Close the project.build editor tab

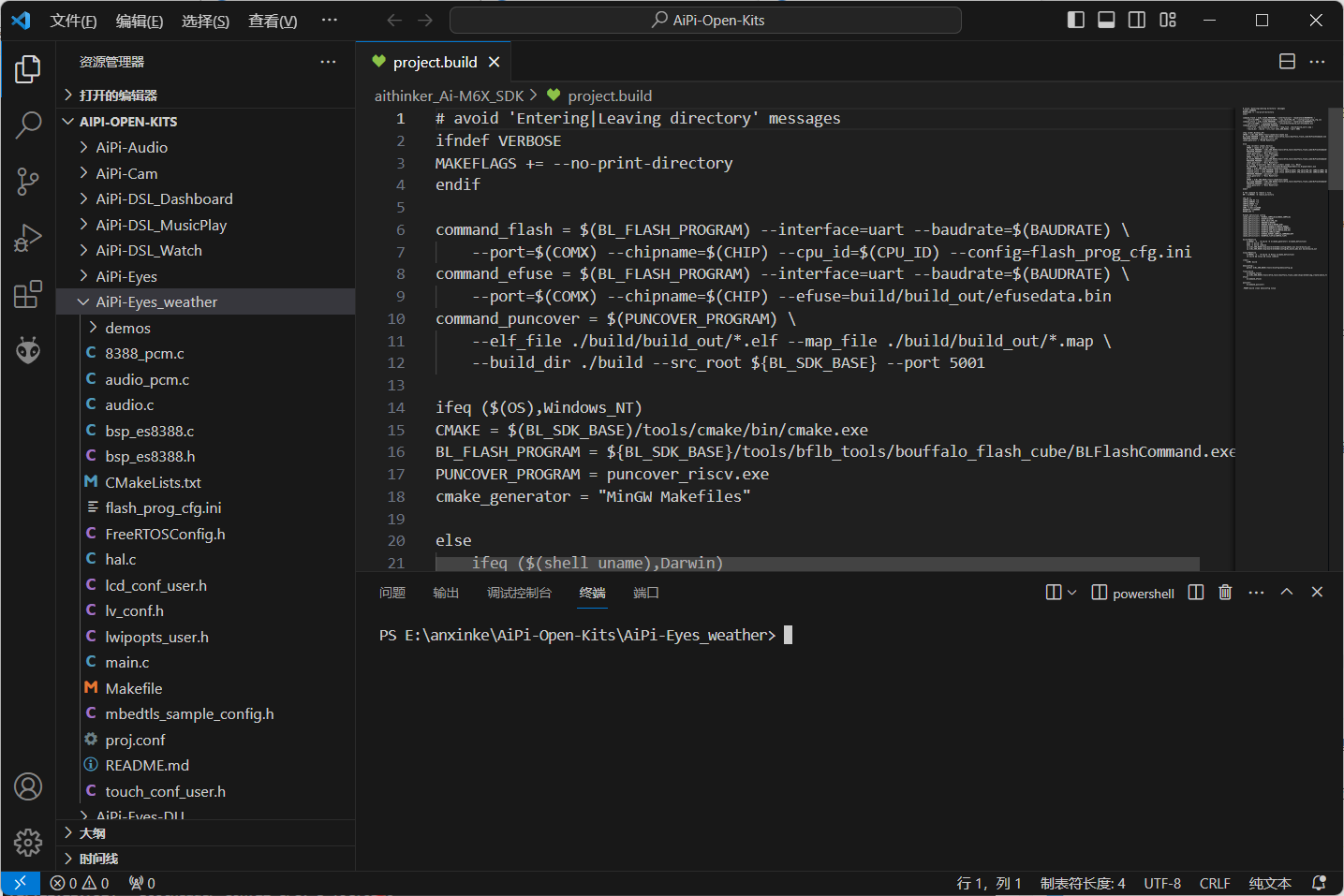point(494,62)
